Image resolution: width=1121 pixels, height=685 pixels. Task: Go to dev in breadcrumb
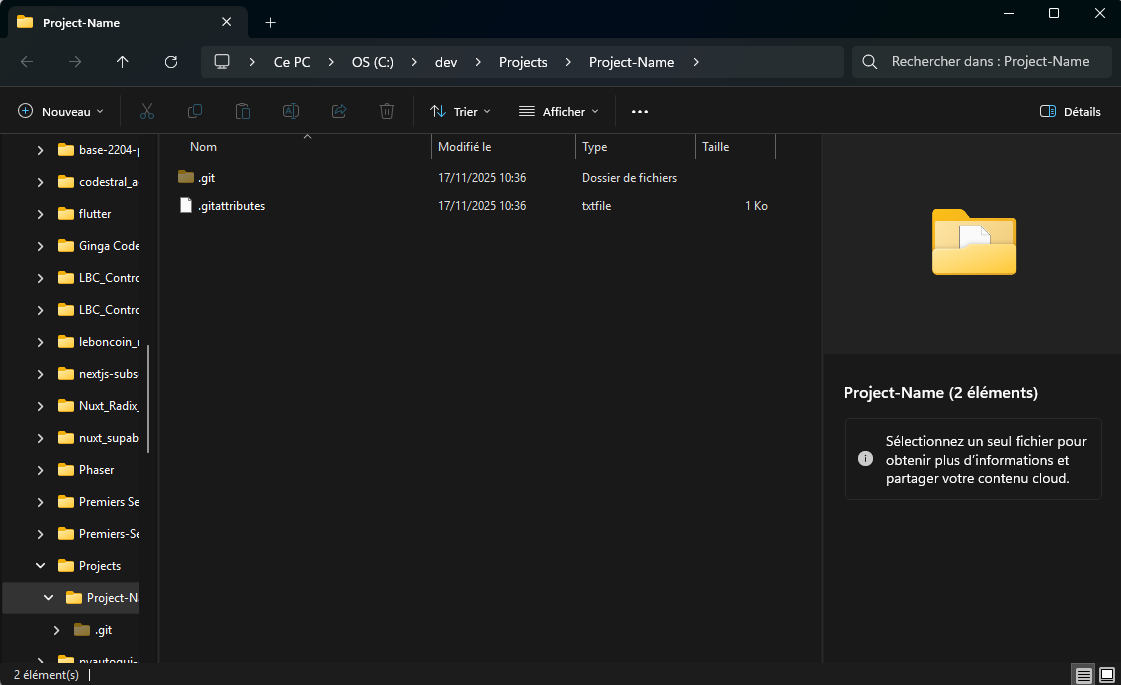[446, 62]
